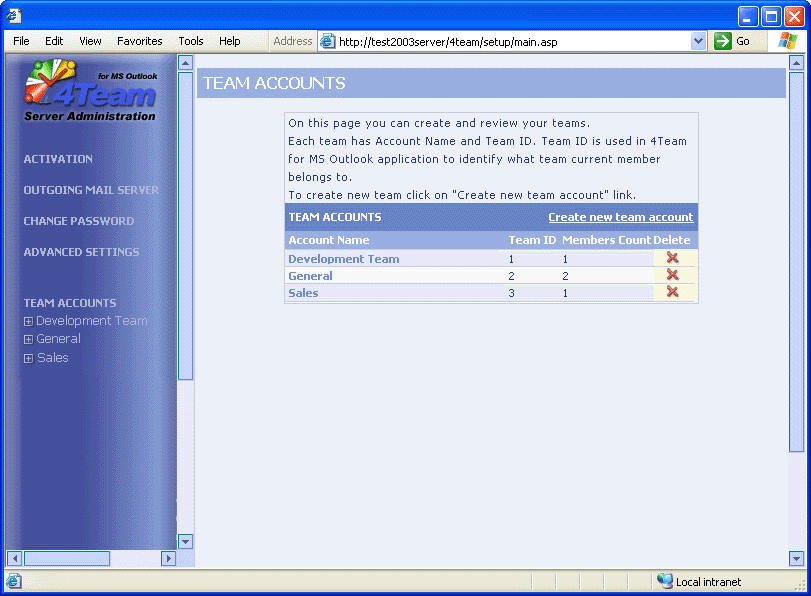
Task: Click the Internet Explorer title bar icon
Action: [13, 16]
